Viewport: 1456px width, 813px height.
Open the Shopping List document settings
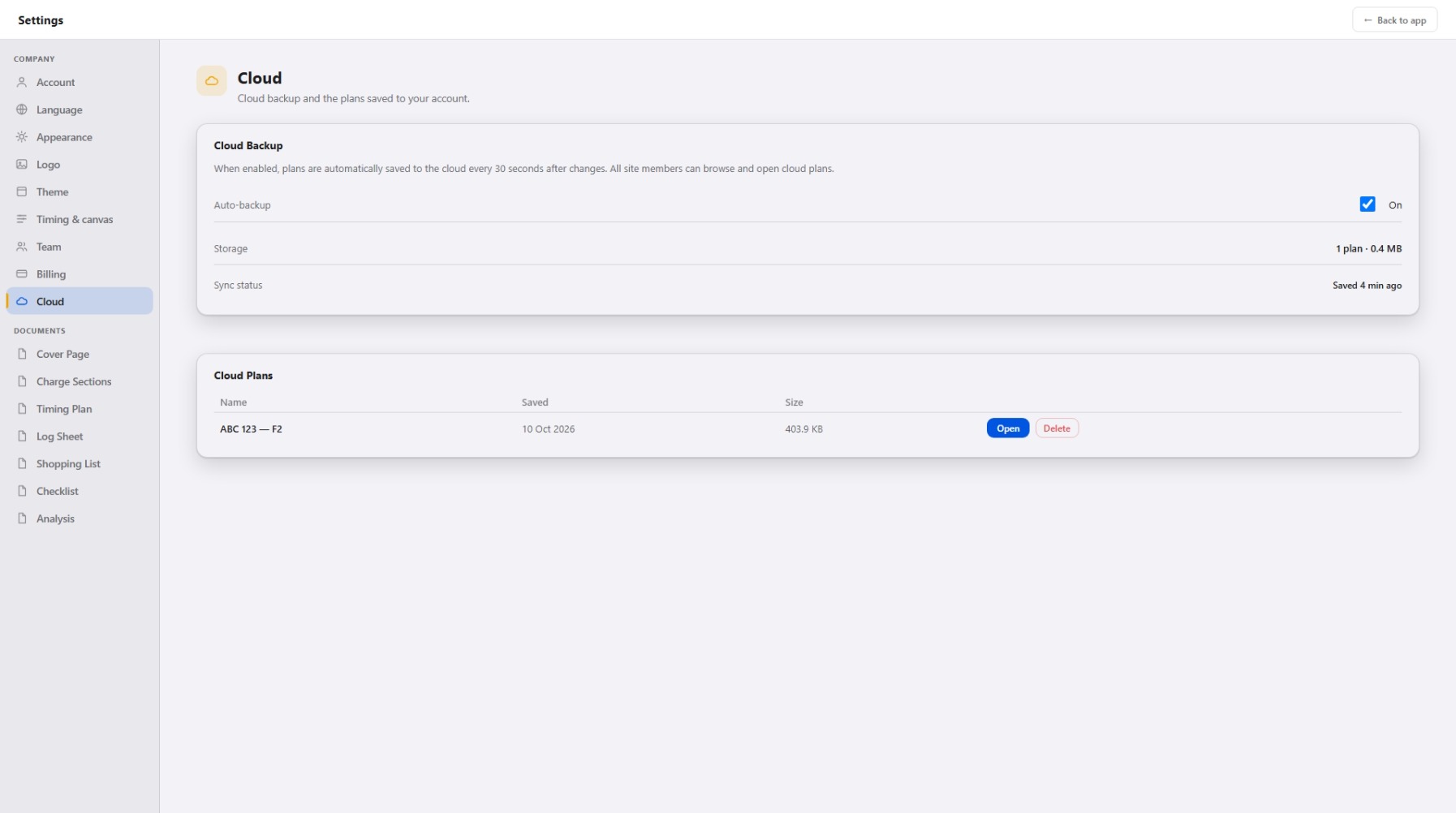(x=80, y=463)
